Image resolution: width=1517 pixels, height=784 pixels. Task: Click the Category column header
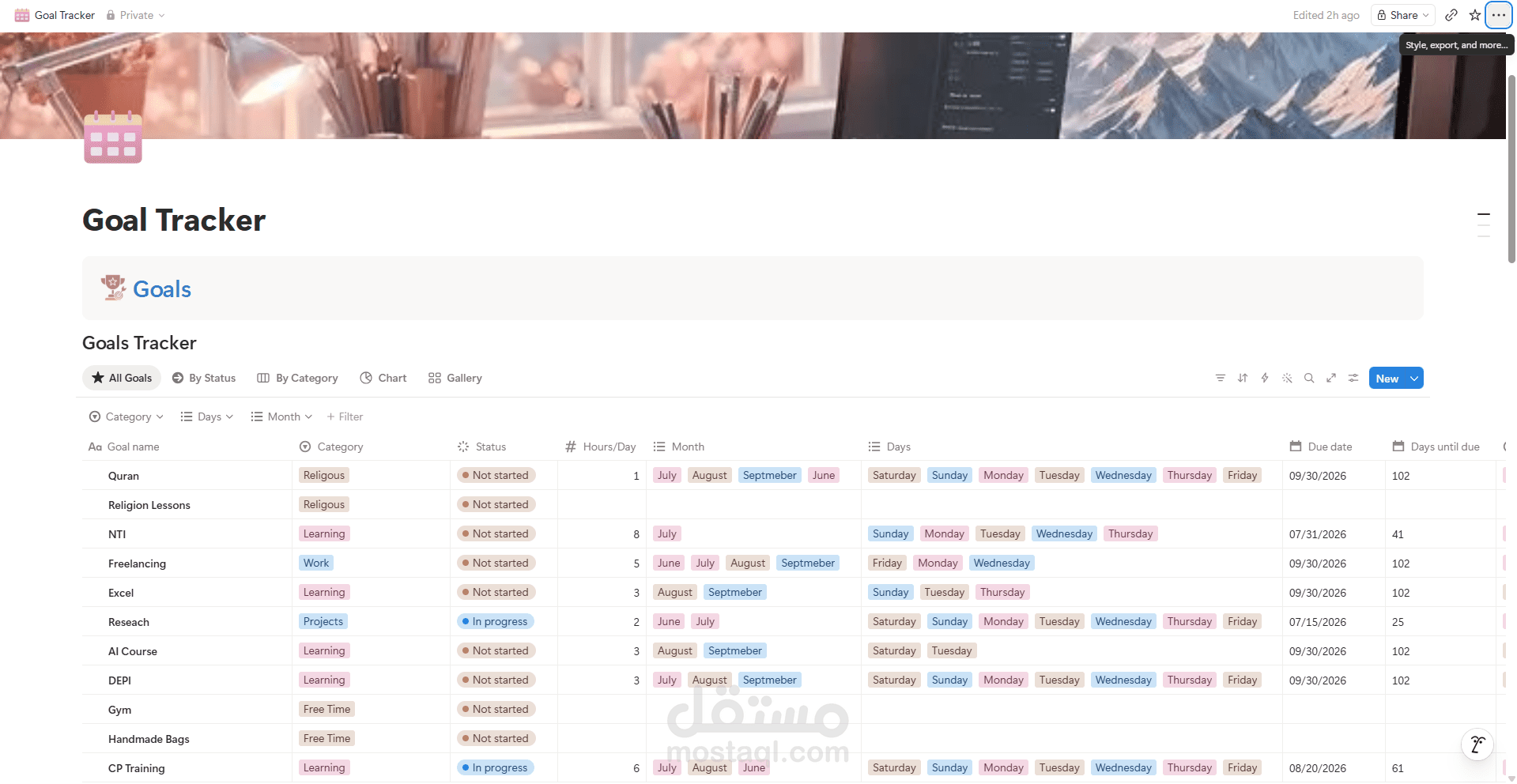coord(372,447)
